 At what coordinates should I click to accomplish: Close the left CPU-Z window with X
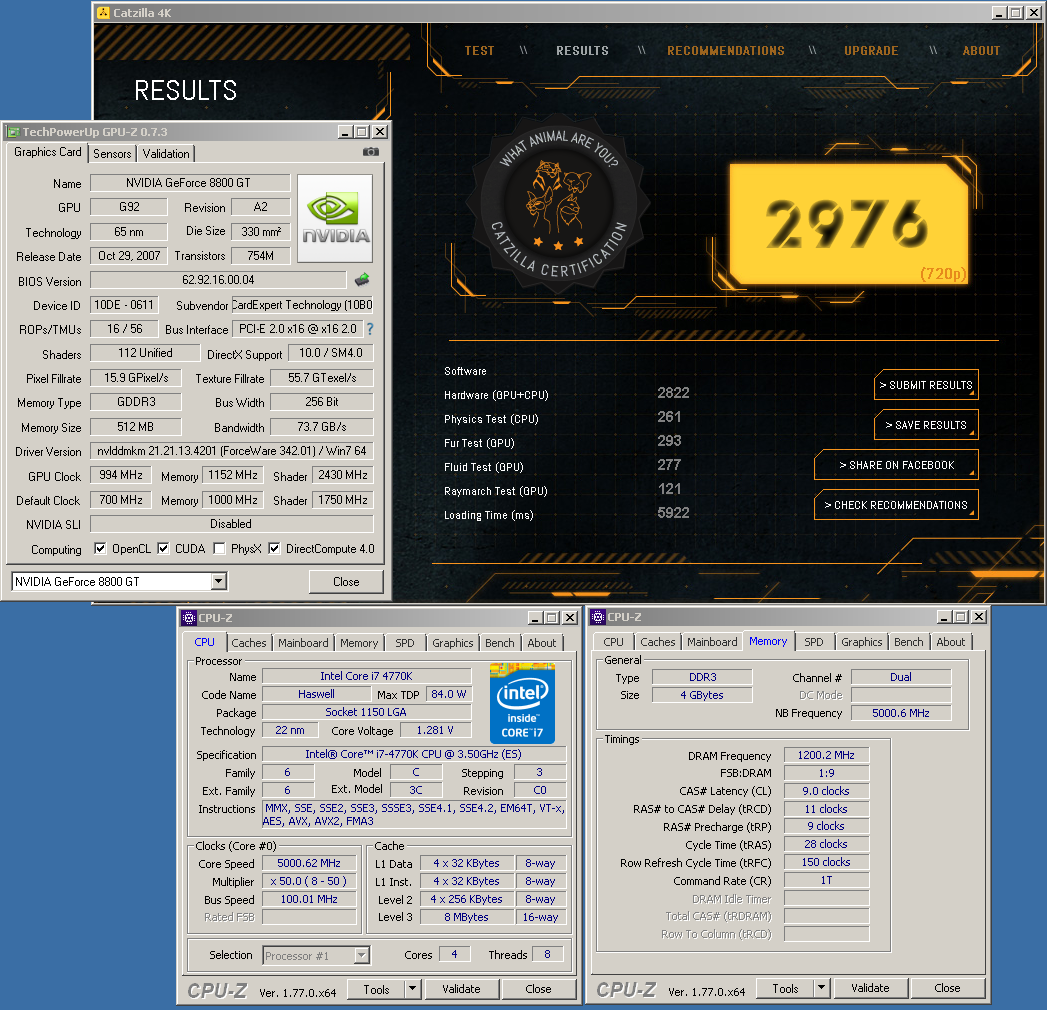tap(570, 617)
